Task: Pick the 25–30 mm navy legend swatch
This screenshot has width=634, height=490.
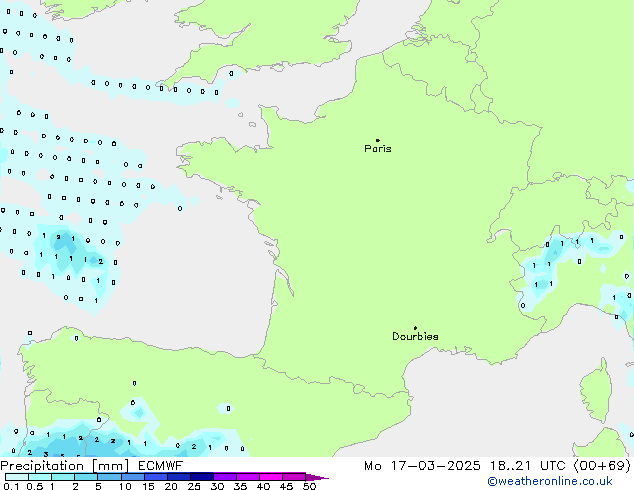Action: (x=201, y=477)
